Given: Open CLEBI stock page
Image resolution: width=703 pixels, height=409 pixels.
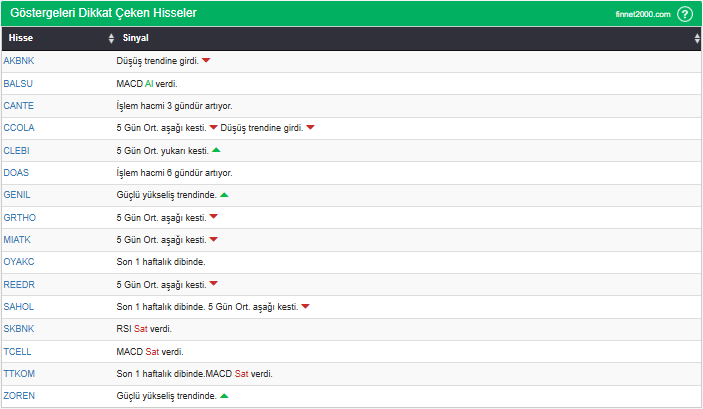Looking at the screenshot, I should click(x=18, y=150).
